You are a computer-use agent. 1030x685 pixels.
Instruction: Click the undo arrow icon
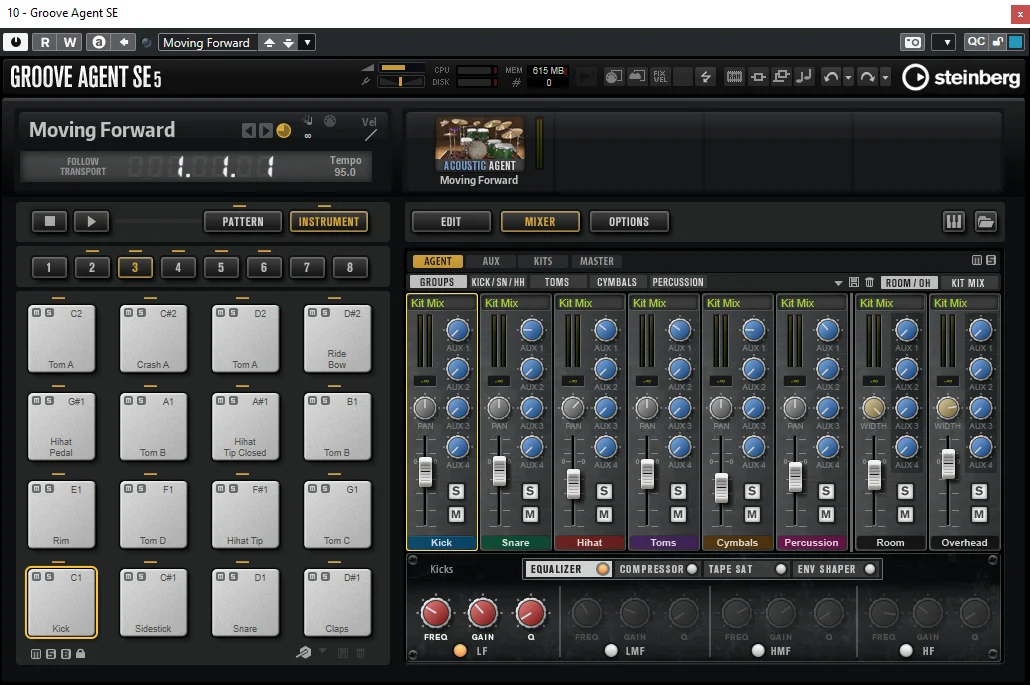click(831, 77)
